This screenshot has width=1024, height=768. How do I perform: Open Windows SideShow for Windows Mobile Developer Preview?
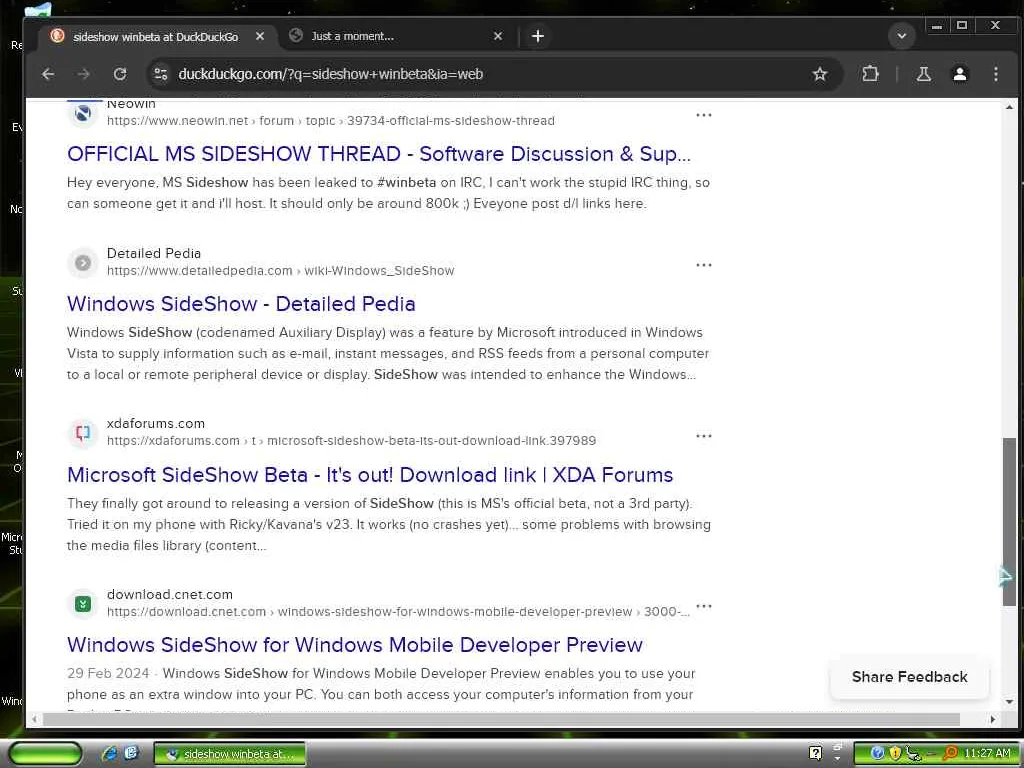pyautogui.click(x=355, y=645)
